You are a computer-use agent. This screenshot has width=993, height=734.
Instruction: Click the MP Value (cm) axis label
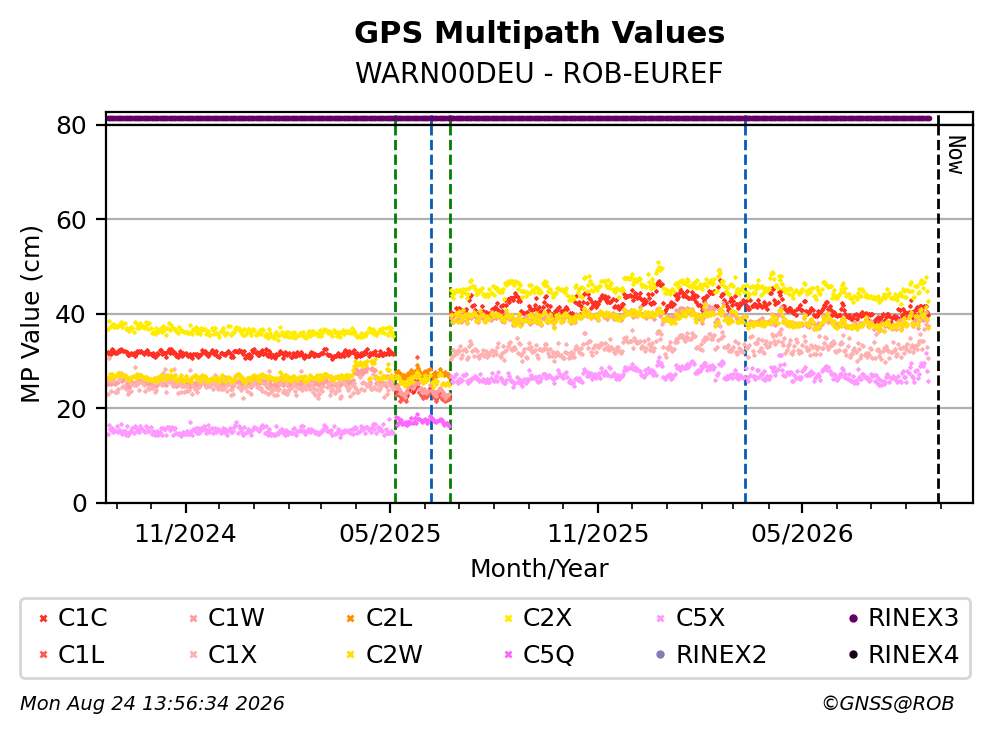coord(30,314)
